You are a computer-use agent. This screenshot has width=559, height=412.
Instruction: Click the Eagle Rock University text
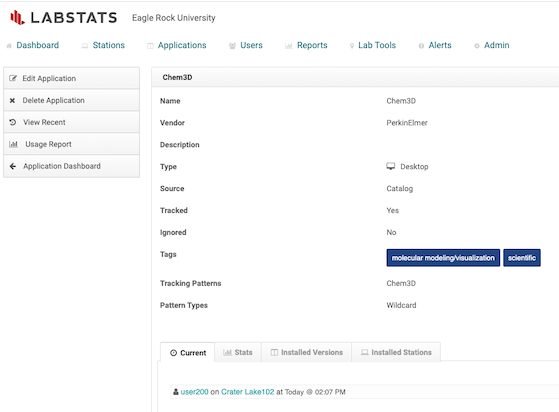[x=174, y=18]
